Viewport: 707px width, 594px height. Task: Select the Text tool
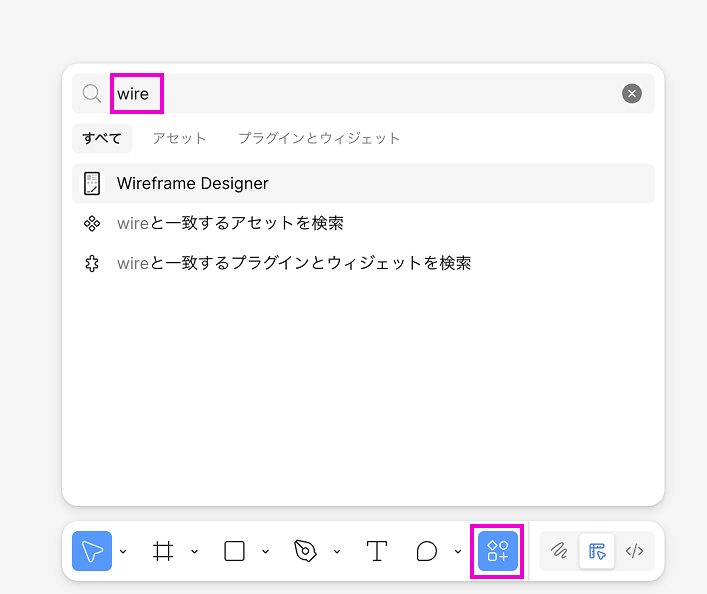[377, 551]
